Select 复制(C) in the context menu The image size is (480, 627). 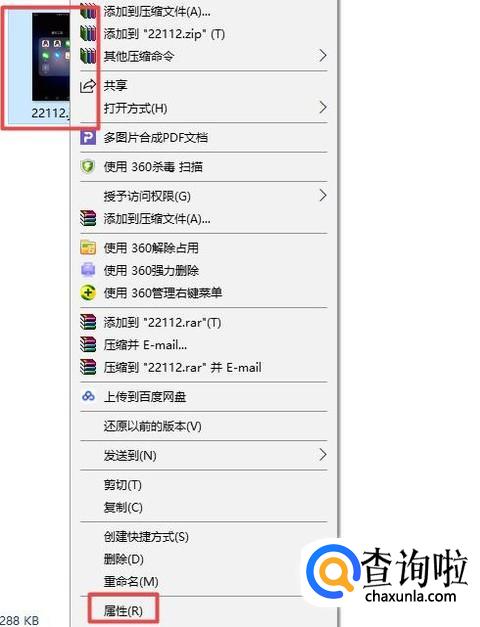coord(123,507)
